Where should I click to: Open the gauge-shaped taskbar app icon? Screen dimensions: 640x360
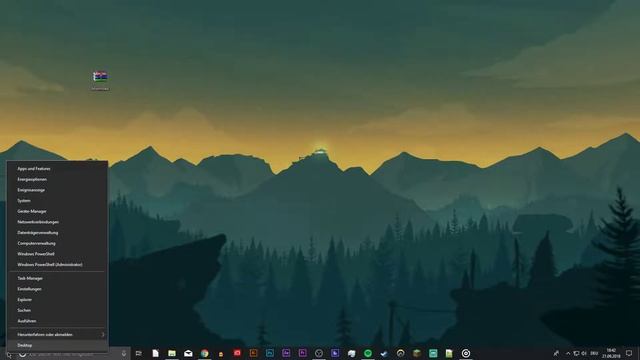[x=400, y=353]
